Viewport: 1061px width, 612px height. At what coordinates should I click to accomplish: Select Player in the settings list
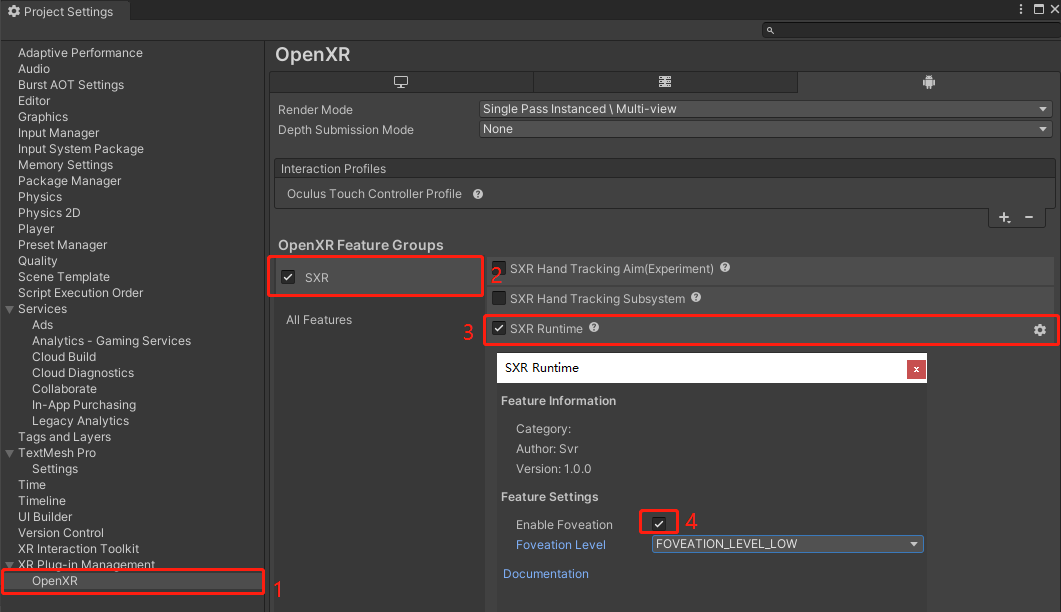pos(36,229)
